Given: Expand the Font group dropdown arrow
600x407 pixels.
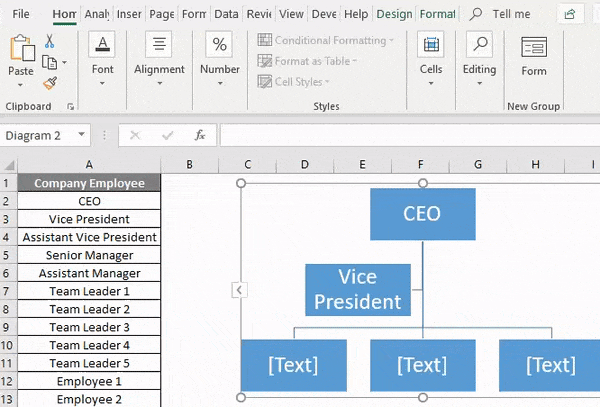Looking at the screenshot, I should point(102,83).
